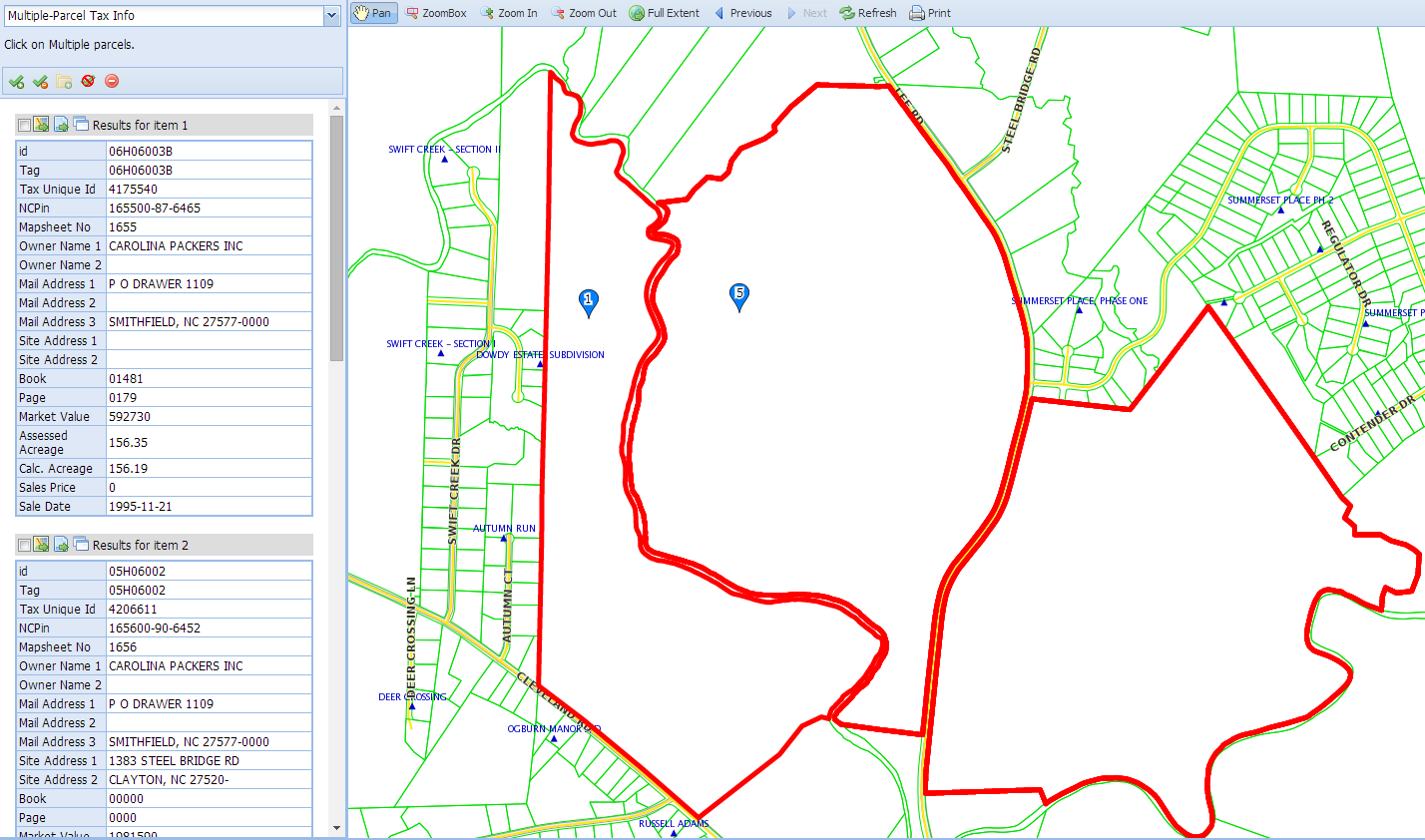Viewport: 1425px width, 840px height.
Task: Click the green check remove-selection icon
Action: (x=40, y=82)
